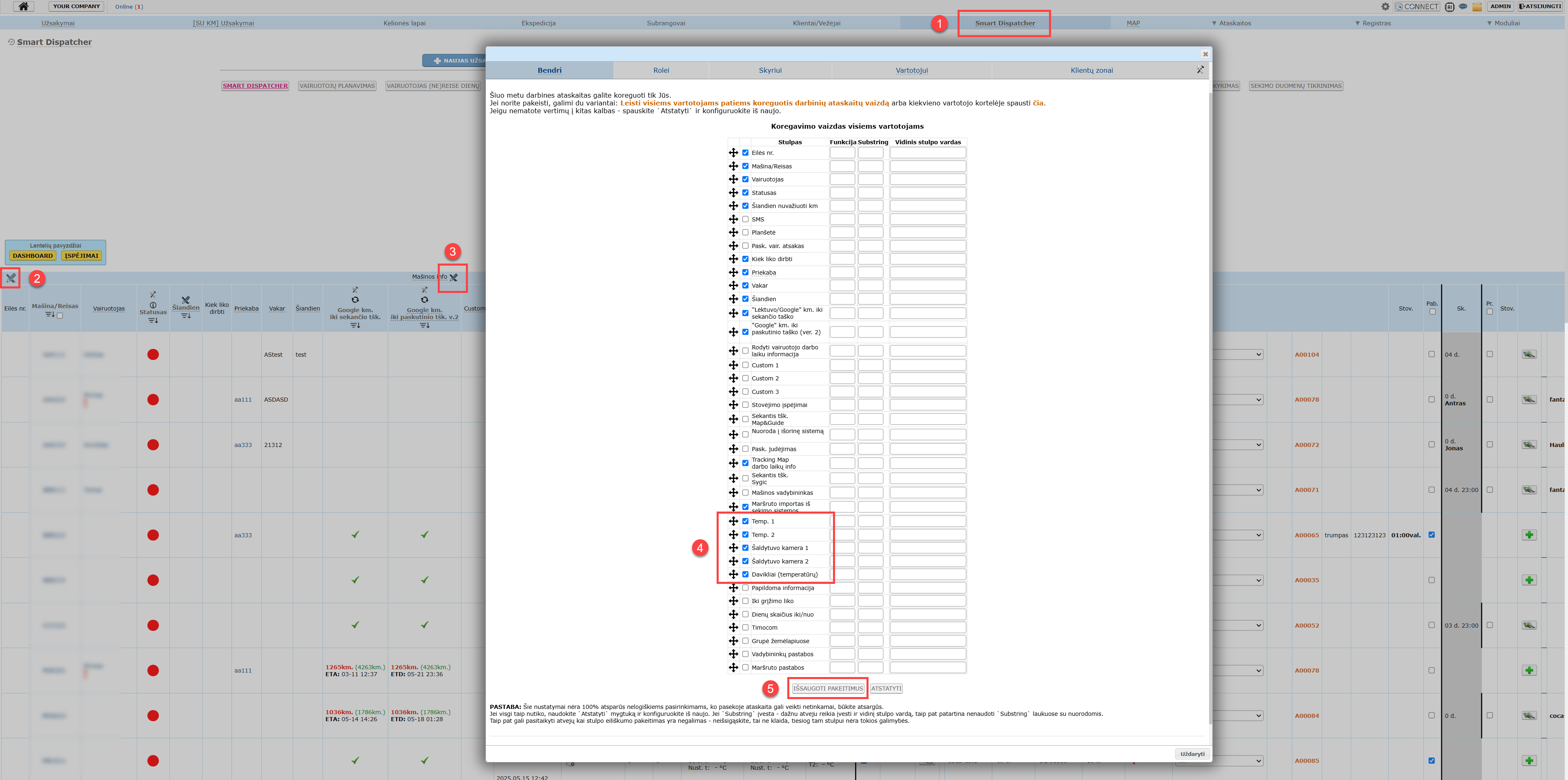Uncheck the Temp. 1 checkbox
Image resolution: width=1568 pixels, height=780 pixels.
[x=745, y=521]
